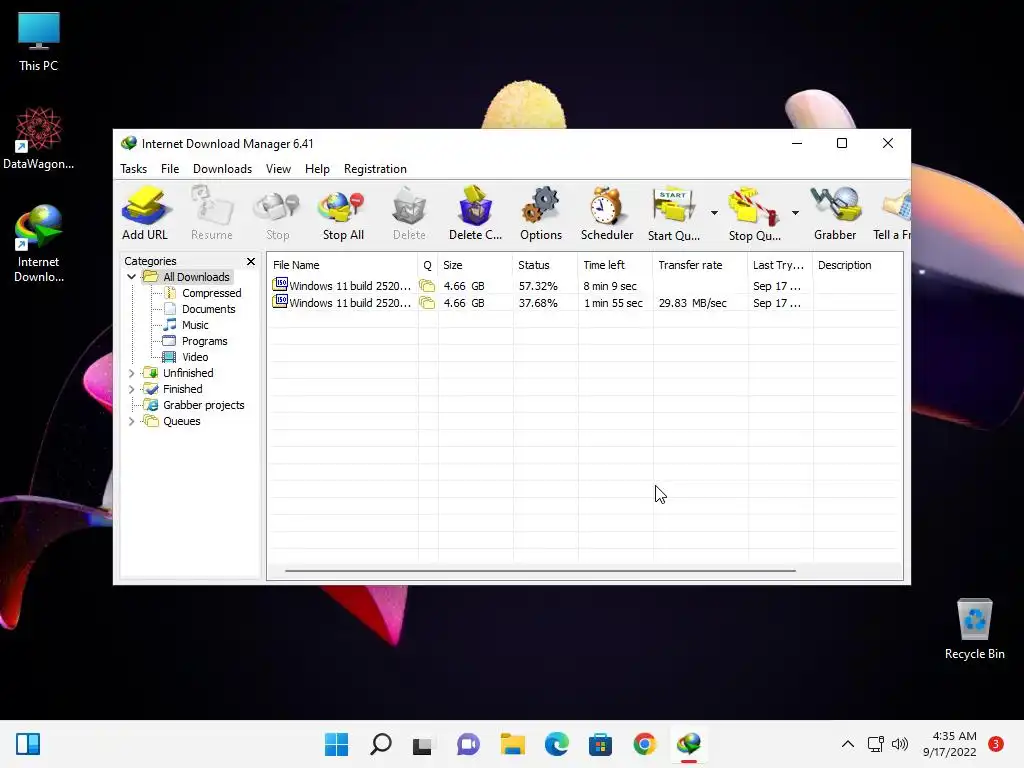Open the Stop Queue dropdown arrow
1024x768 pixels.
[x=795, y=213]
